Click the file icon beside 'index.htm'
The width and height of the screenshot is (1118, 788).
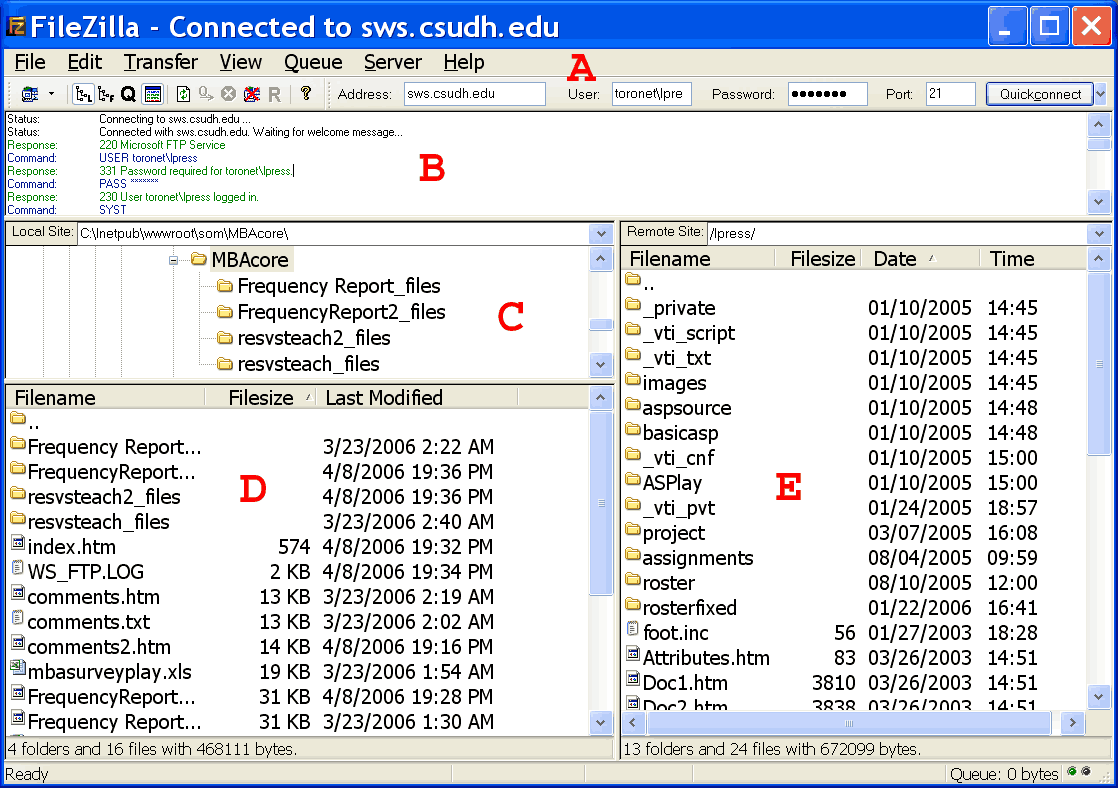pos(18,544)
